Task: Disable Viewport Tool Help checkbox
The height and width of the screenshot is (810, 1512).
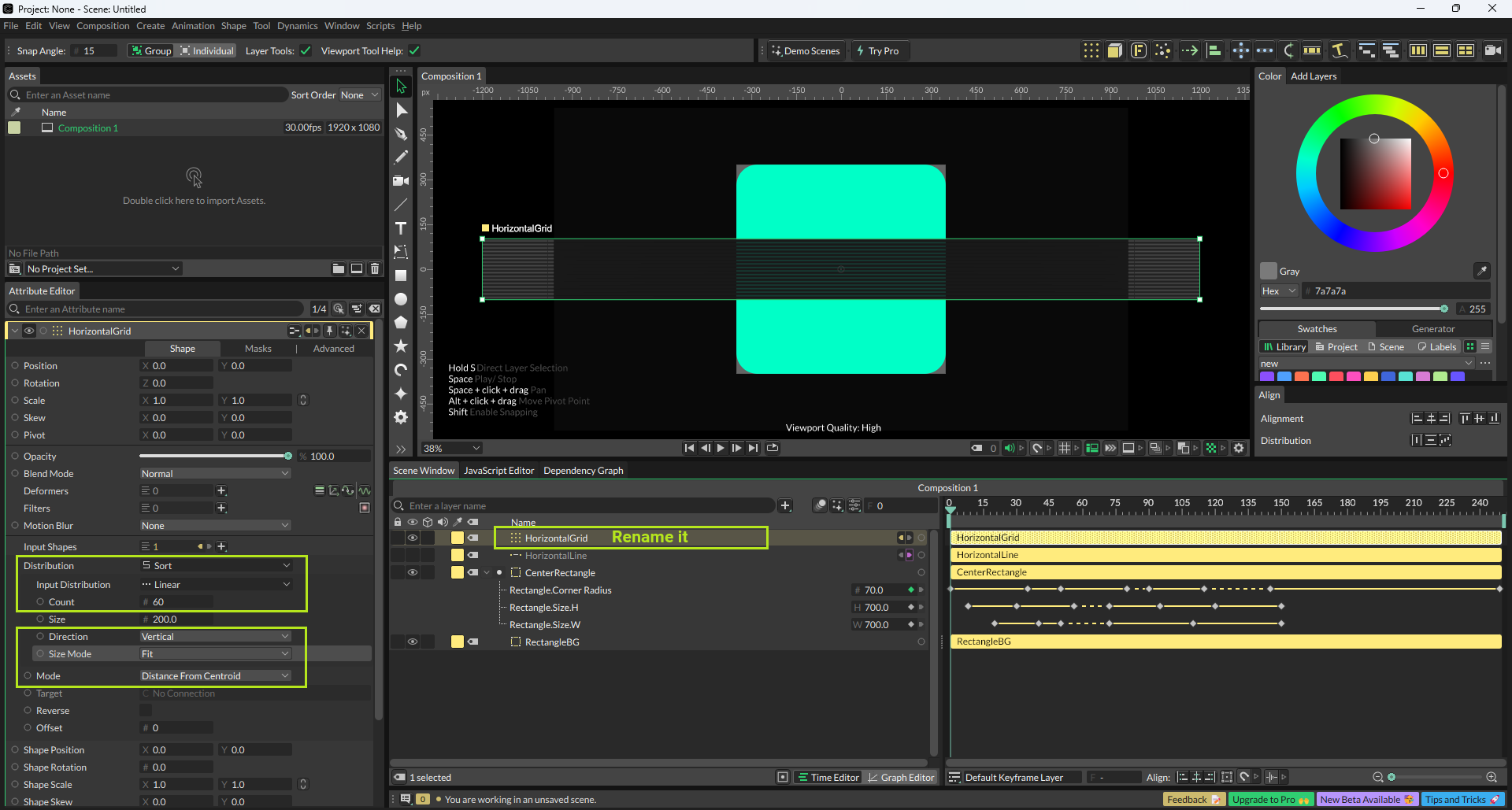Action: tap(414, 51)
